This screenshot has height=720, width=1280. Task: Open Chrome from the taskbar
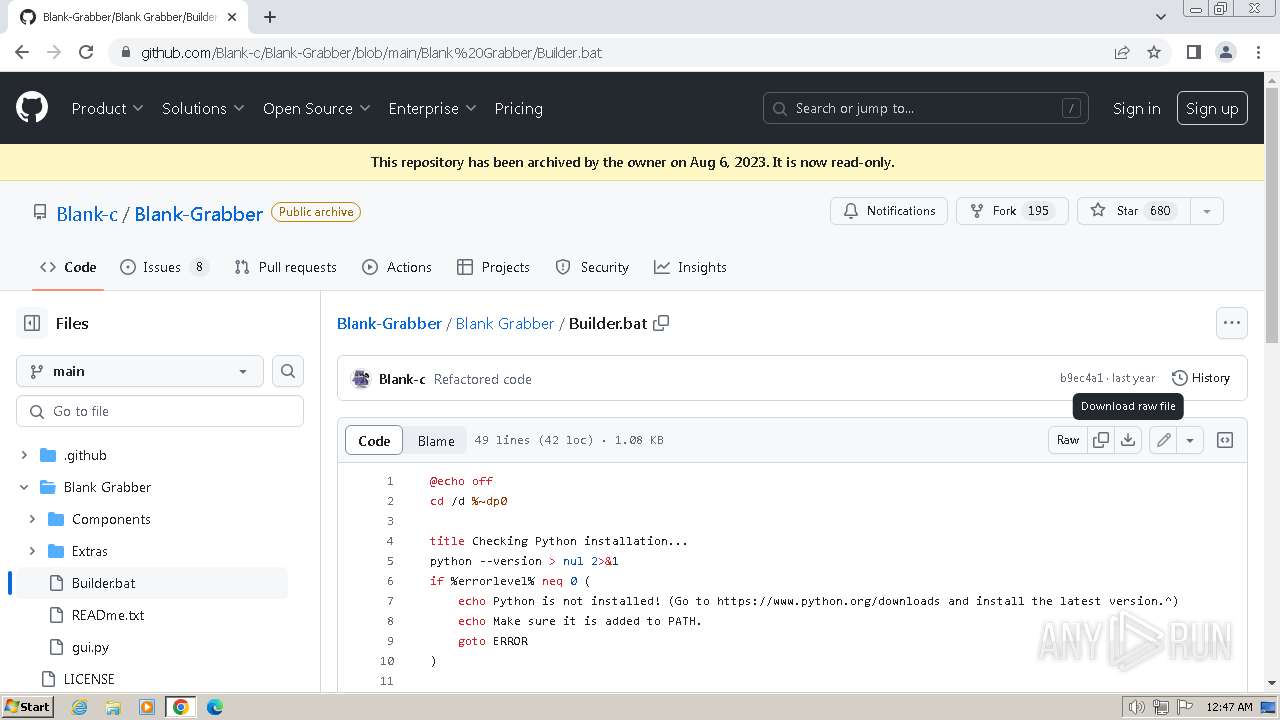pos(181,707)
